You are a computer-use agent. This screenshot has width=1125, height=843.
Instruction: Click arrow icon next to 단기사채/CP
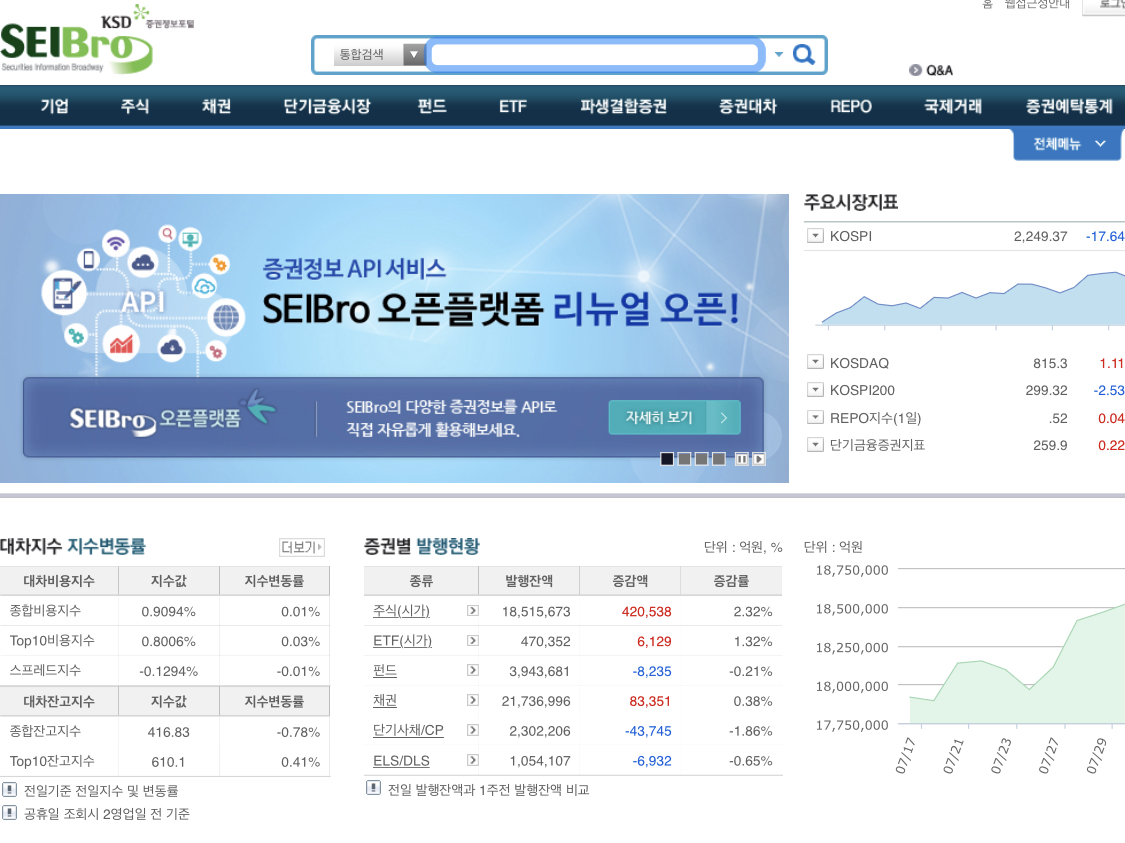pyautogui.click(x=472, y=730)
